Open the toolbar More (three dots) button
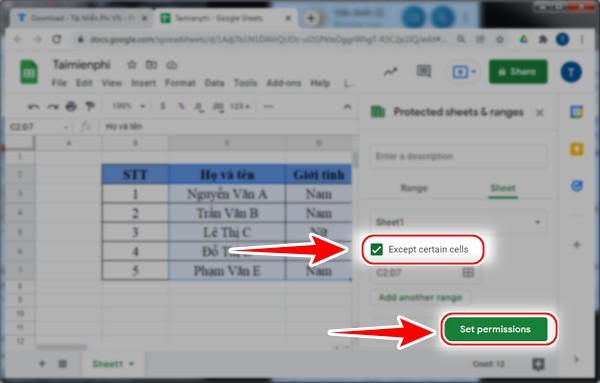Screen dimensions: 600x383 (269, 106)
